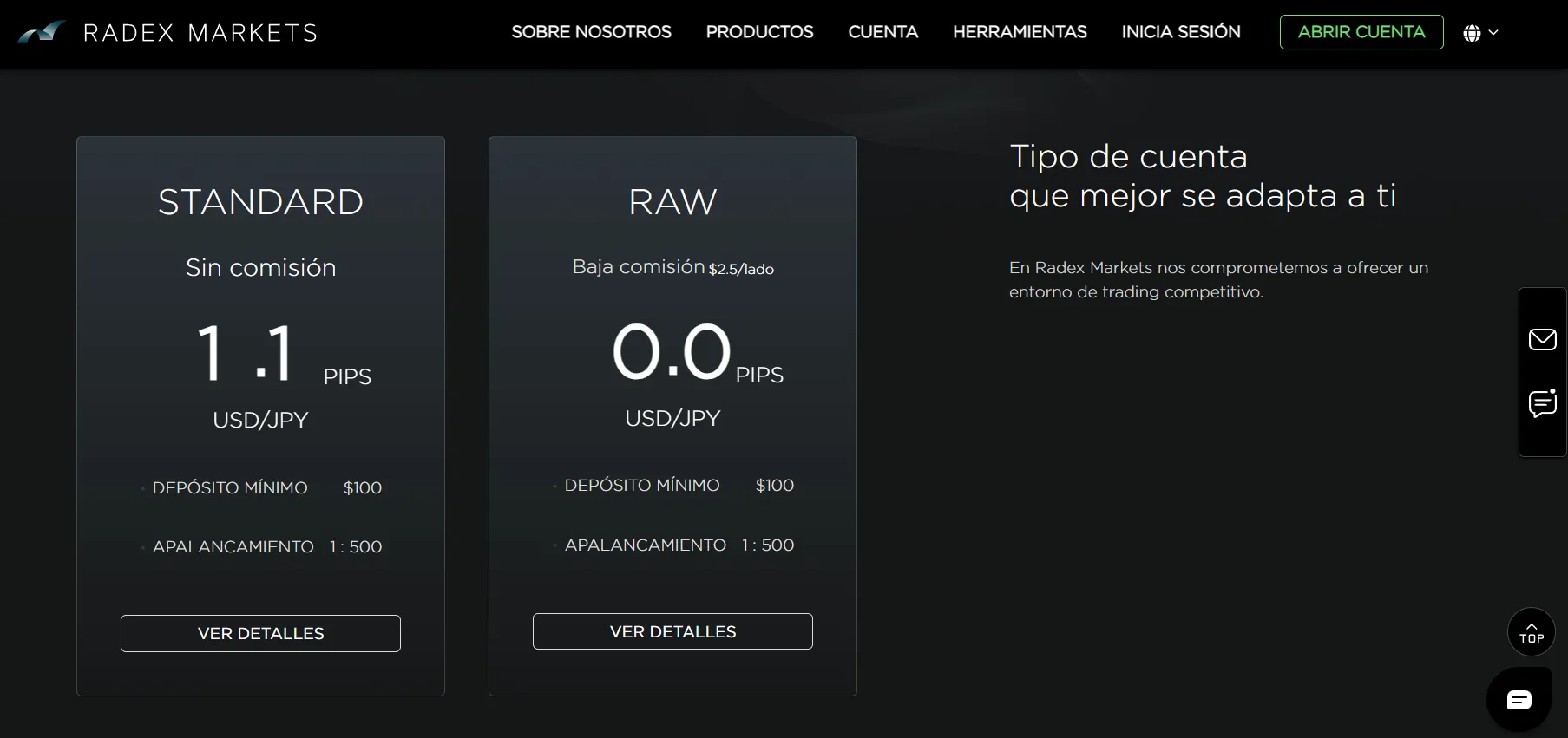1568x738 pixels.
Task: Click the 'Baja comisión' text
Action: [639, 267]
